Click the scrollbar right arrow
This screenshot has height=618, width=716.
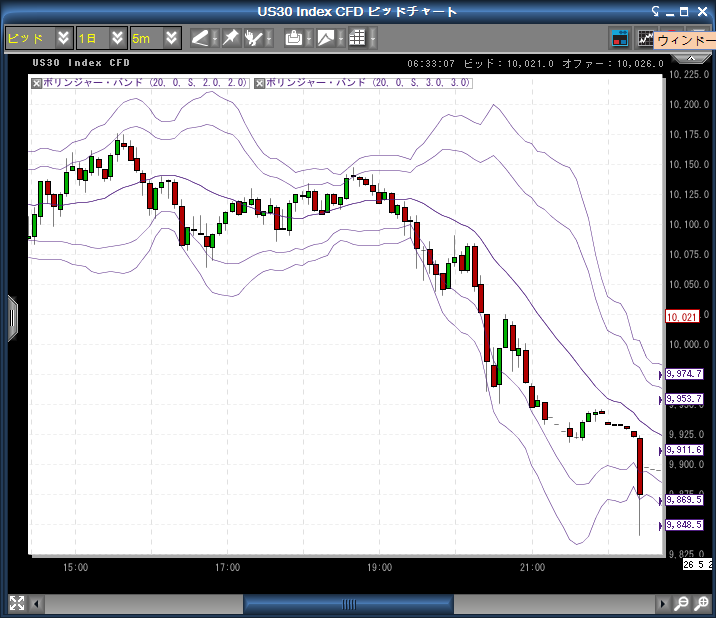coord(661,604)
